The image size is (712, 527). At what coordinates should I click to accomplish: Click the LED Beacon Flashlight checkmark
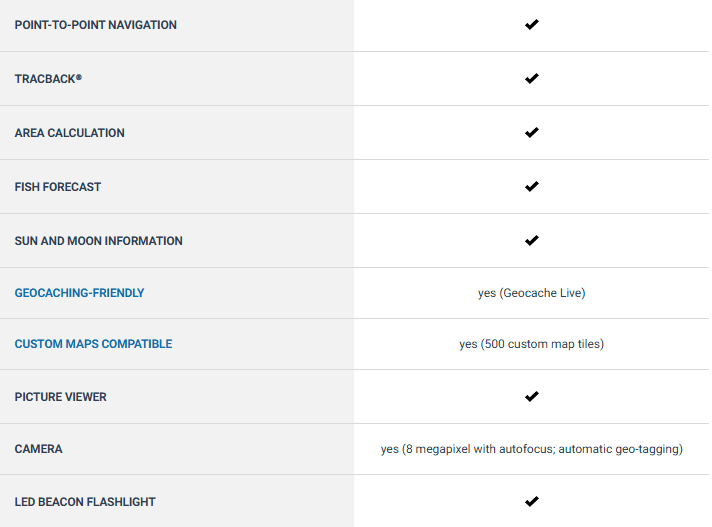(x=531, y=502)
